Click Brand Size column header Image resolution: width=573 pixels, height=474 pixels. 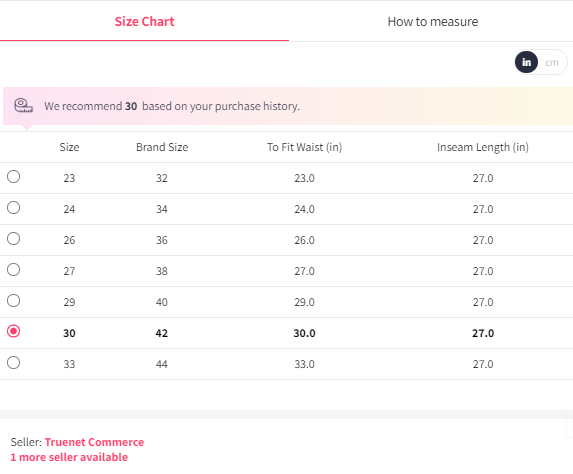pyautogui.click(x=162, y=147)
